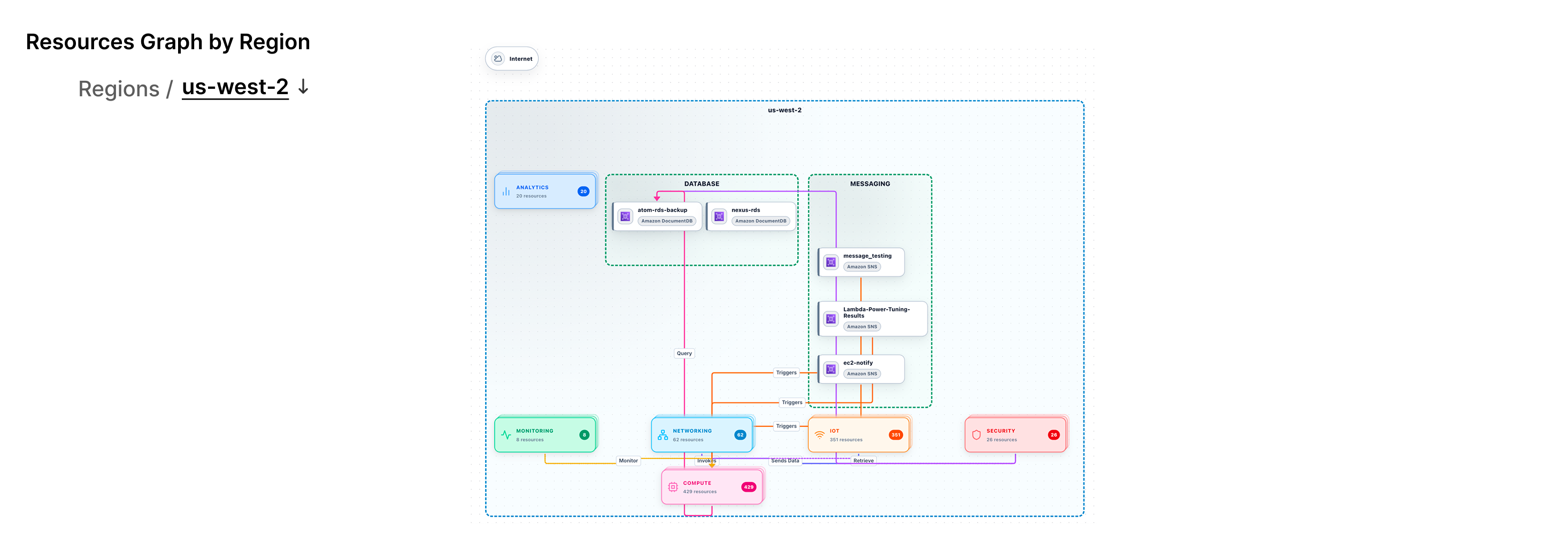Viewport: 1568px width, 535px height.
Task: Click the Analytics bar chart icon
Action: 506,192
